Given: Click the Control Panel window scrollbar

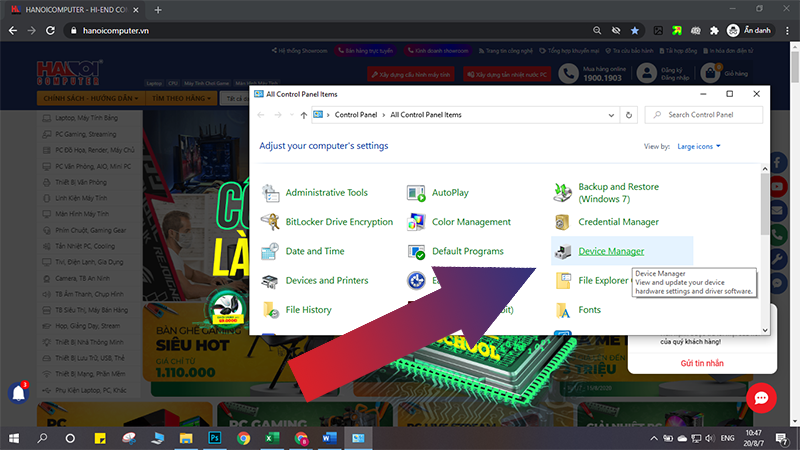Looking at the screenshot, I should pos(764,204).
